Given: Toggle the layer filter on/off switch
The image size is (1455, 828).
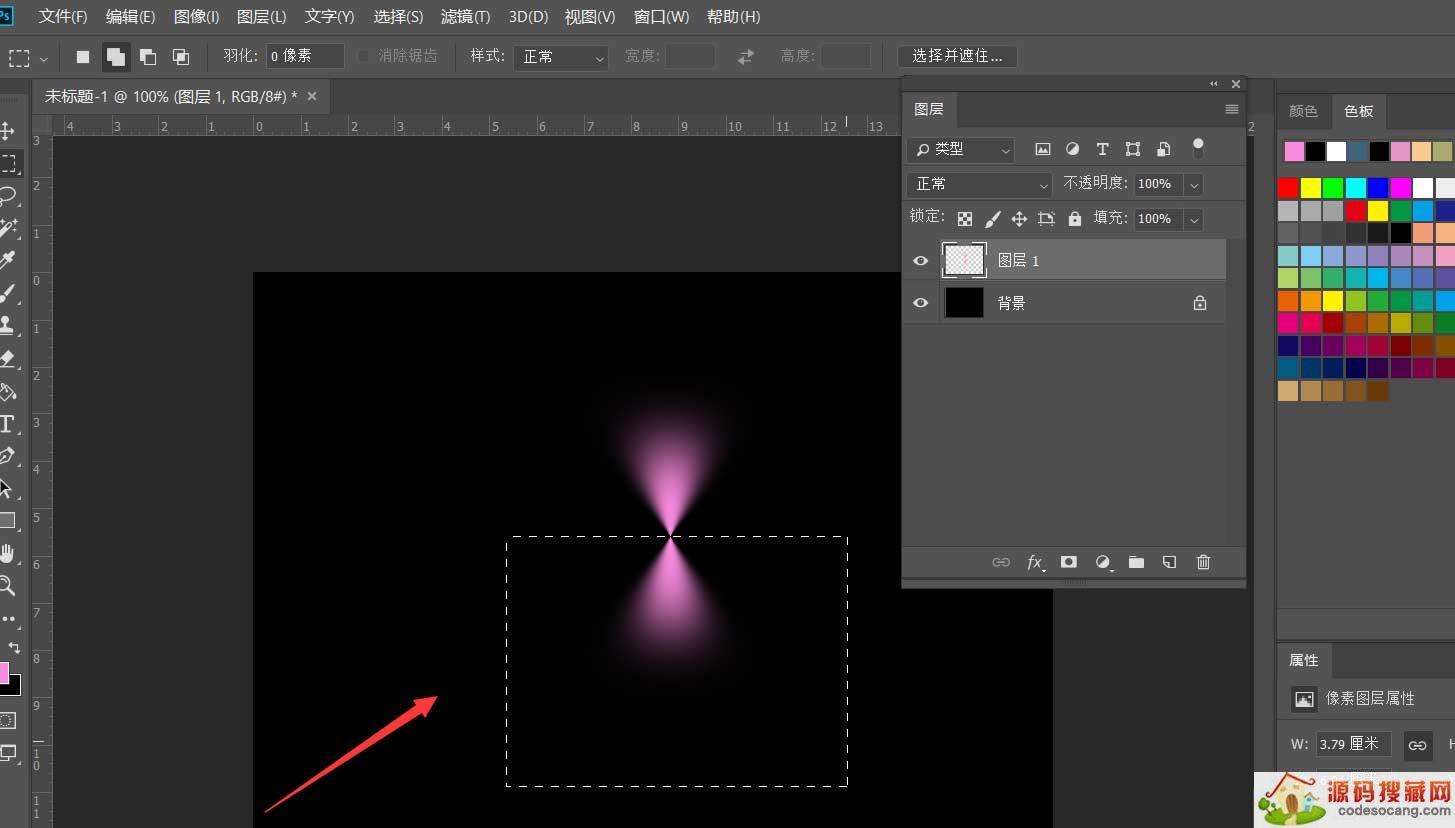Looking at the screenshot, I should tap(1198, 148).
